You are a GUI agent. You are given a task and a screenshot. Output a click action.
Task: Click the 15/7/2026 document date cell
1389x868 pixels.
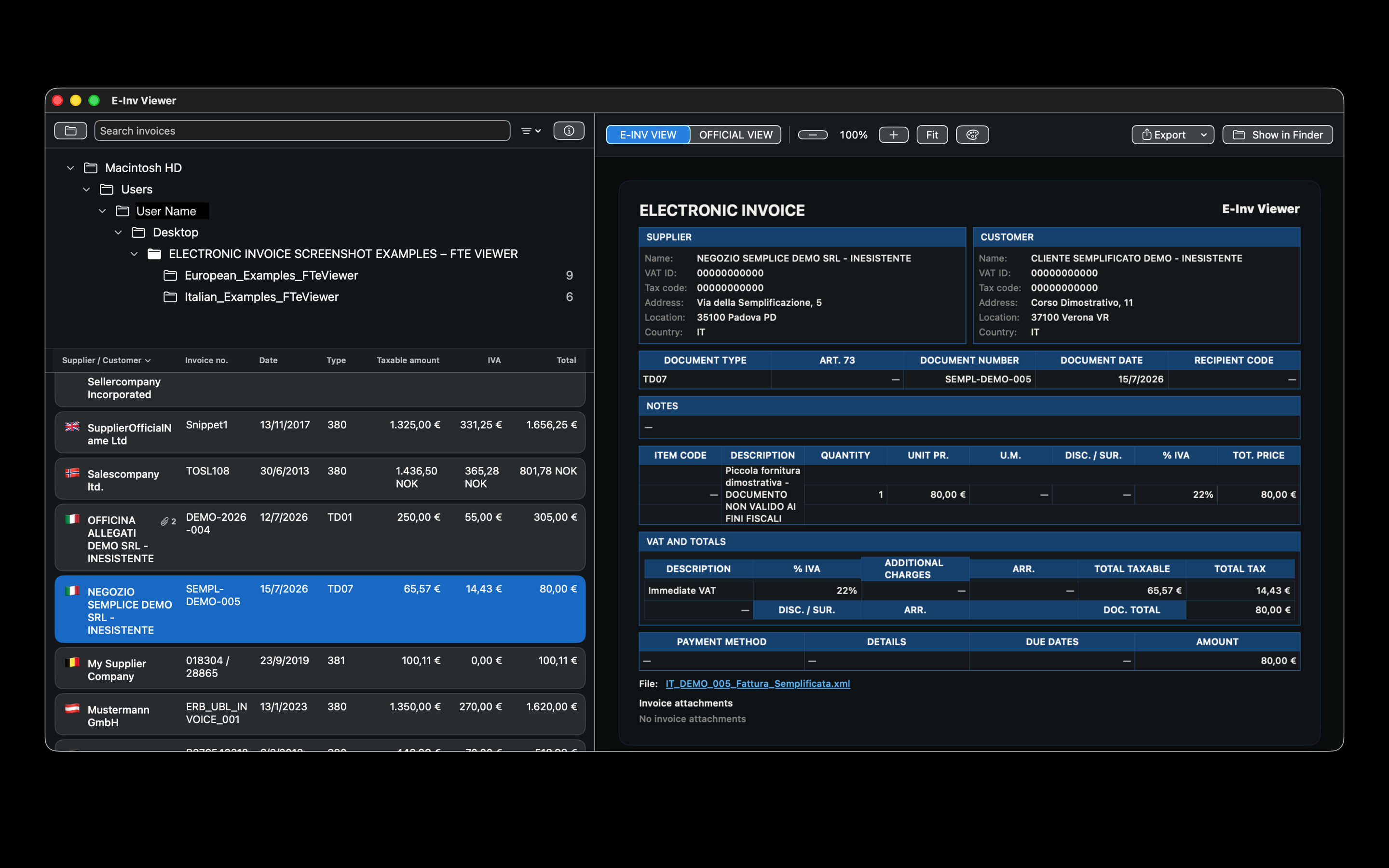click(1102, 380)
